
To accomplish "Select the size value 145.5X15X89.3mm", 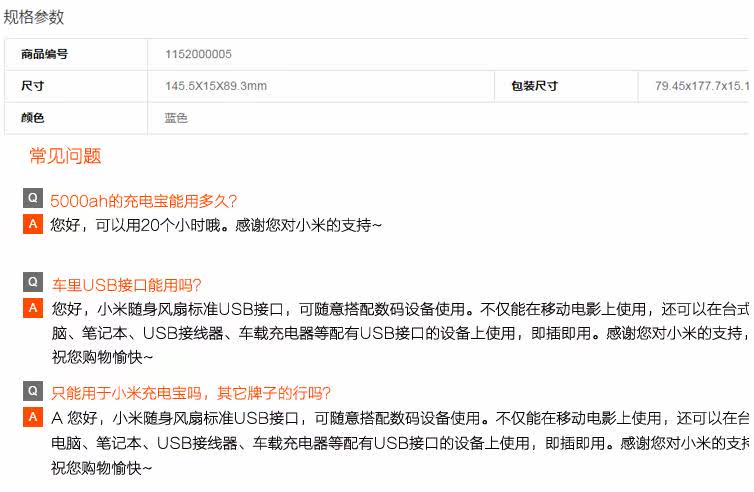I will (216, 86).
